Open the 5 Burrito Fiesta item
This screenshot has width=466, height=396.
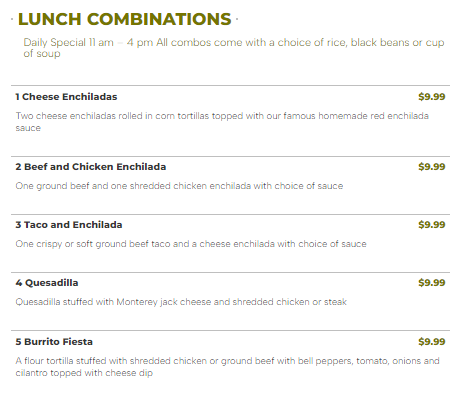click(x=54, y=342)
